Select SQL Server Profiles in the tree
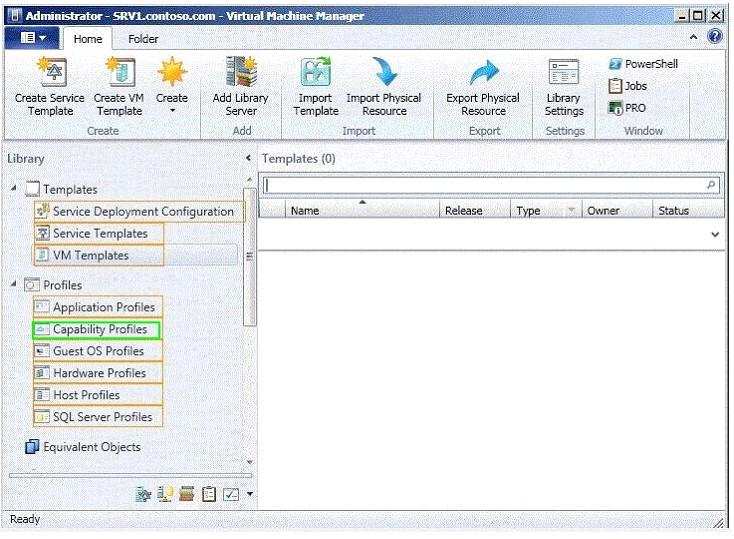 (x=98, y=417)
